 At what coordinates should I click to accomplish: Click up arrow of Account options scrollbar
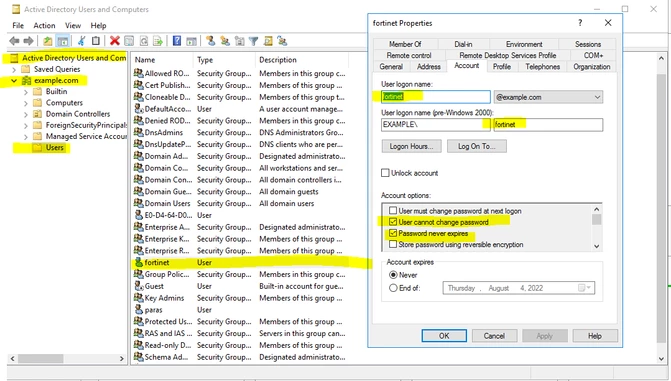click(597, 209)
